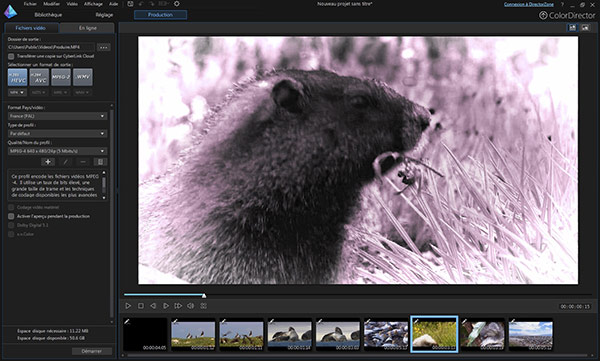
Task: Open preferences via the gear icon
Action: click(176, 4)
